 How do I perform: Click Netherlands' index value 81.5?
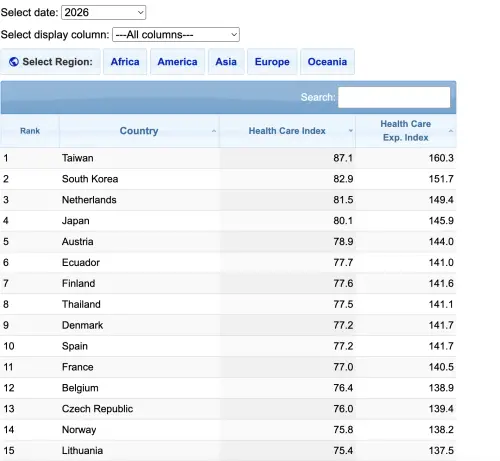(343, 200)
